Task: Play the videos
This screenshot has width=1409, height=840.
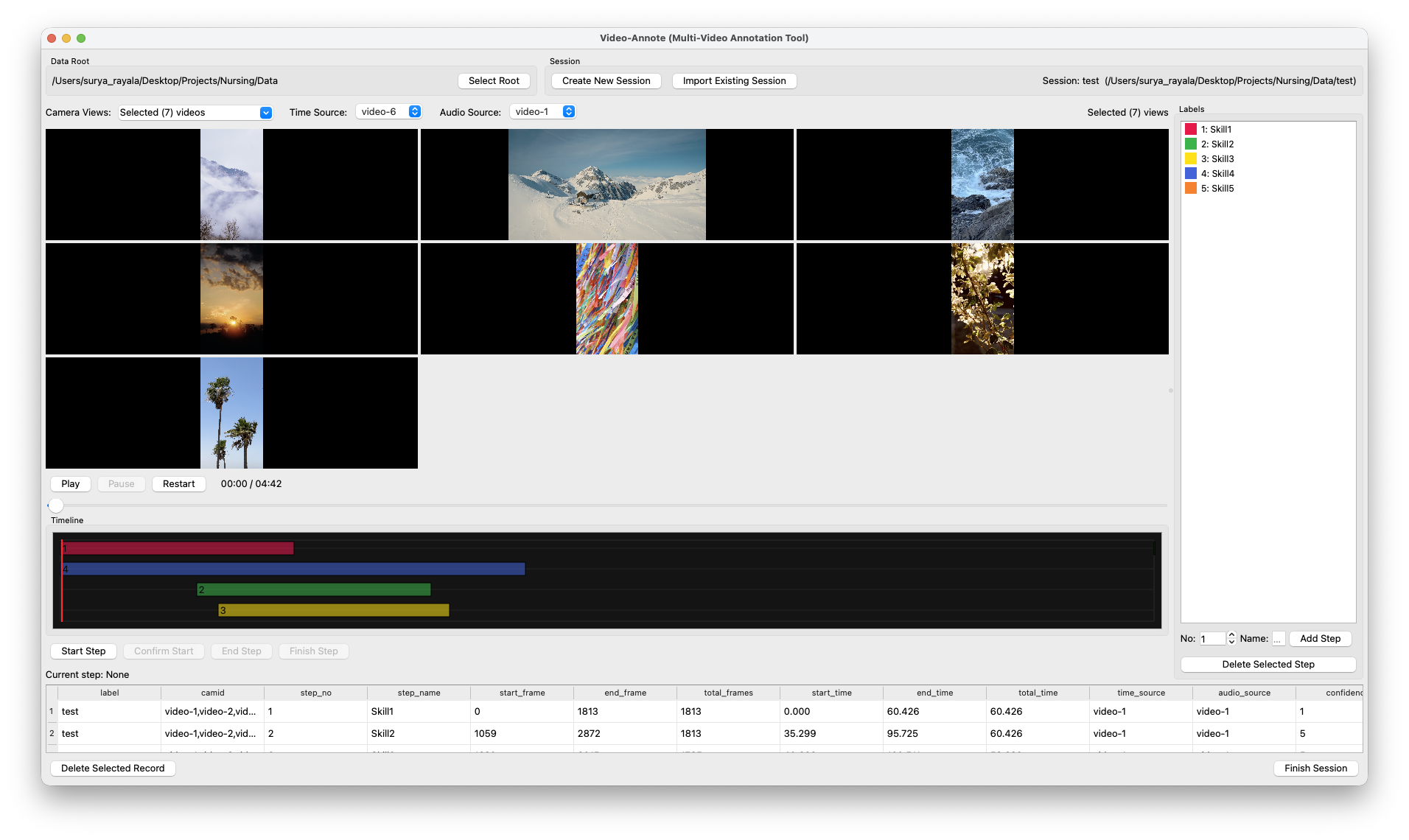Action: click(71, 484)
